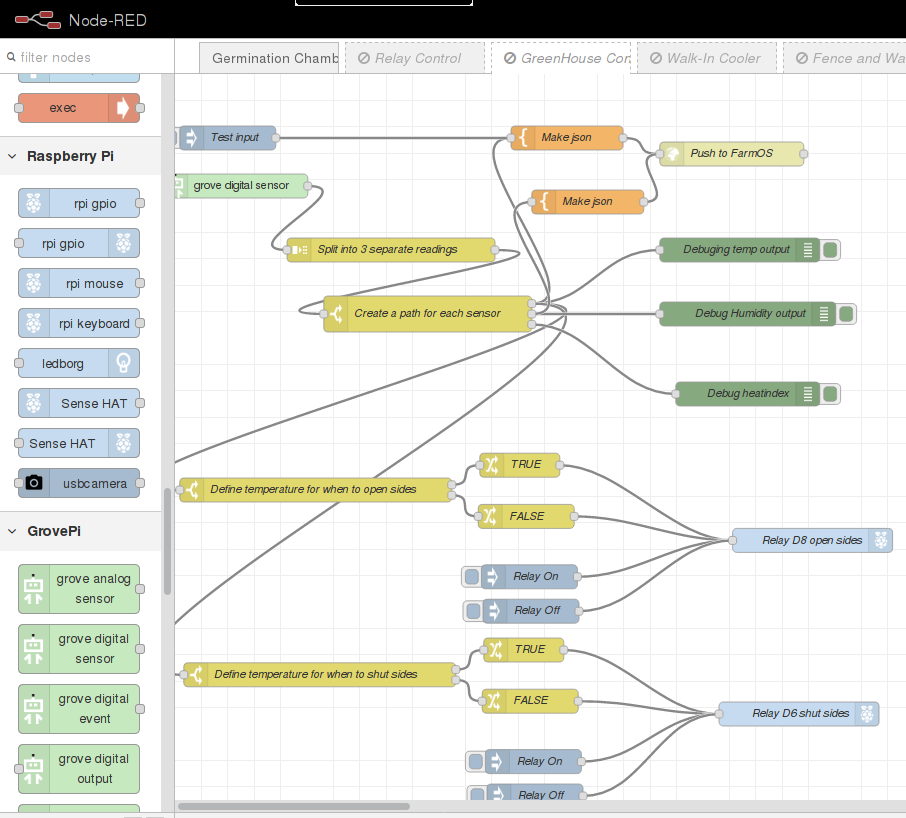Select the rpi gpio input node
906x818 pixels.
pyautogui.click(x=78, y=203)
